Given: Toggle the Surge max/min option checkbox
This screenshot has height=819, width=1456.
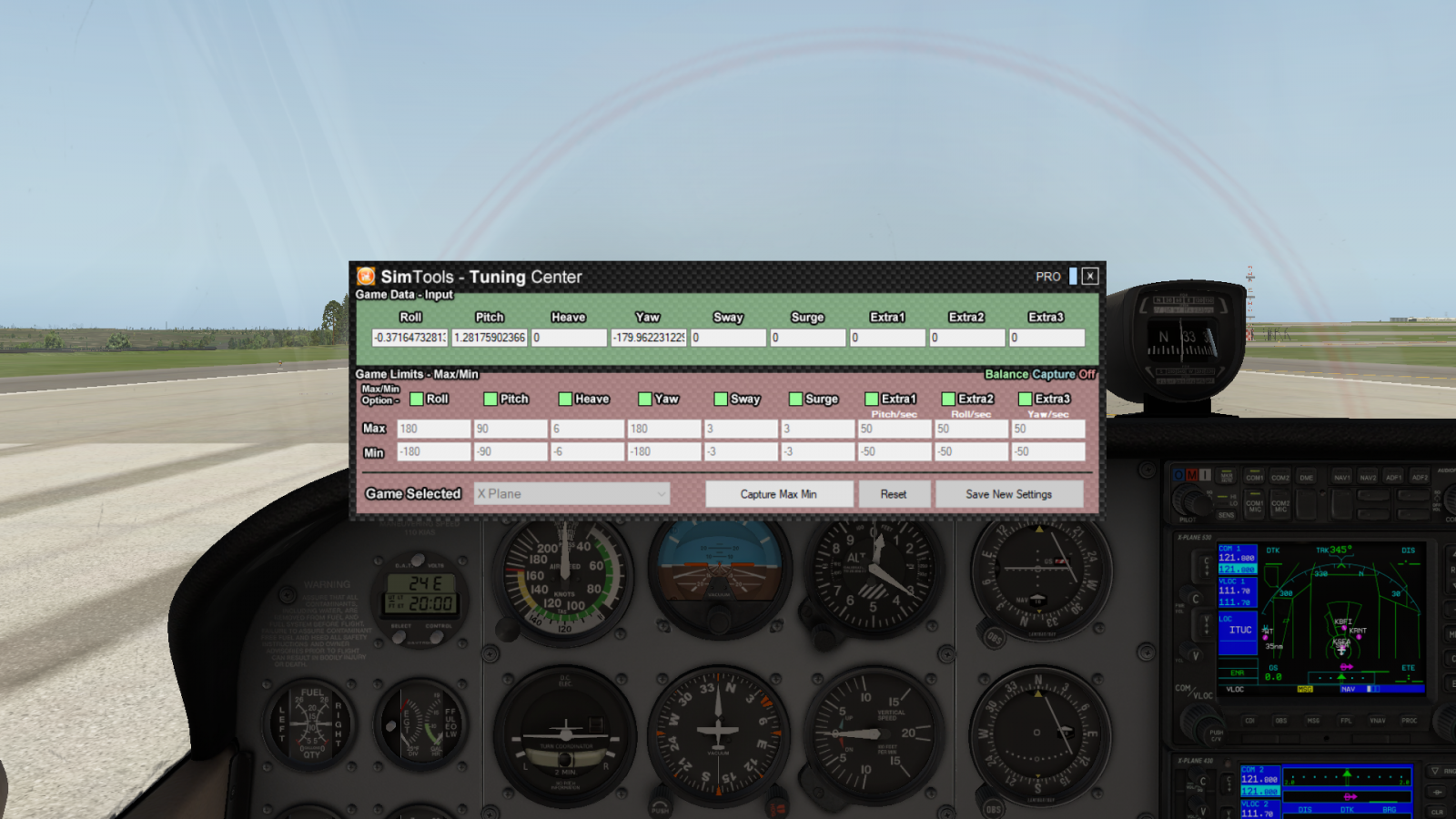Looking at the screenshot, I should [796, 399].
